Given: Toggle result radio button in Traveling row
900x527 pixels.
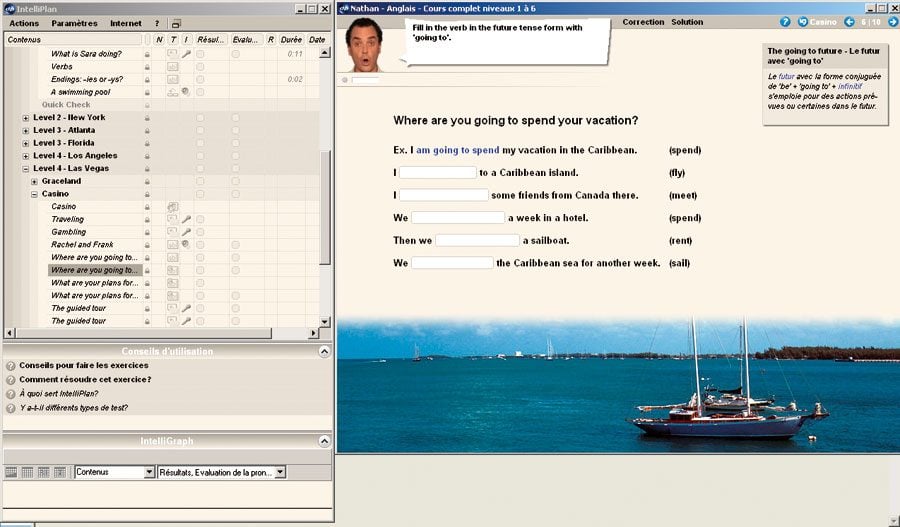Looking at the screenshot, I should tap(200, 220).
